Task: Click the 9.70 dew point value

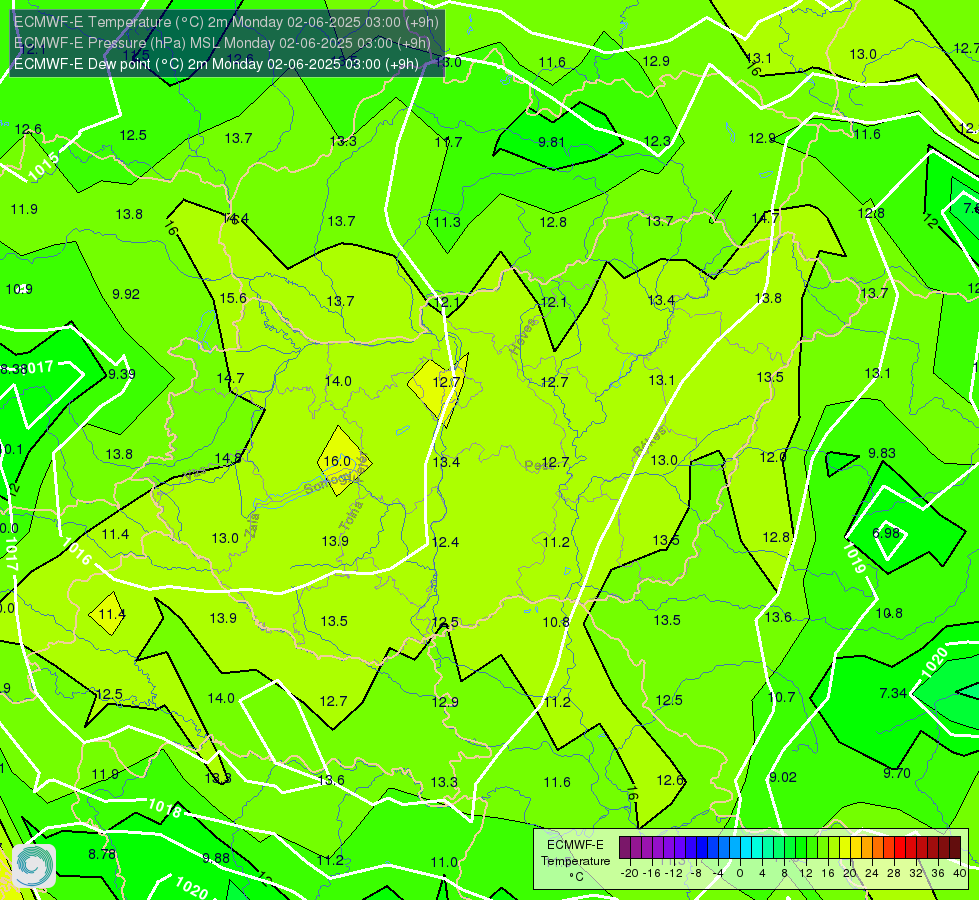Action: (x=897, y=773)
